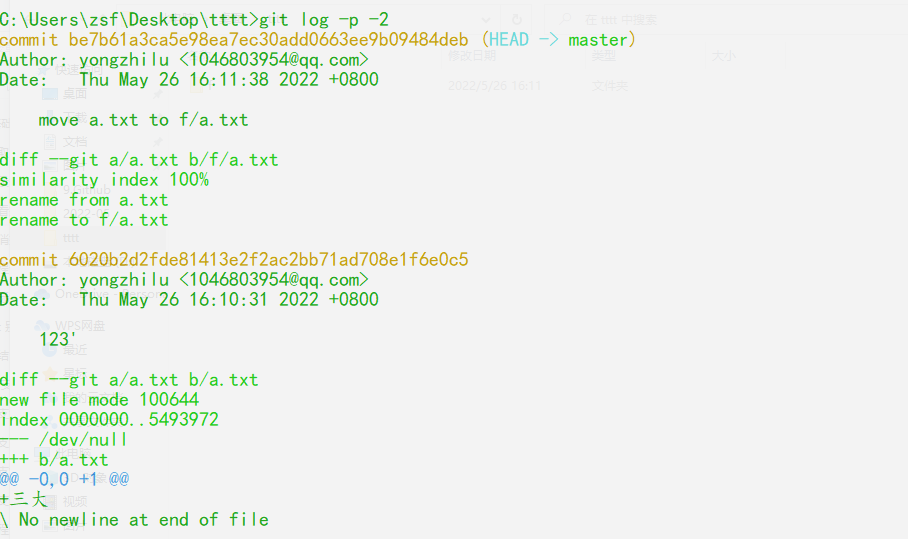Screen dimensions: 908x539
Task: Click the search box magnifier icon
Action: pos(566,19)
